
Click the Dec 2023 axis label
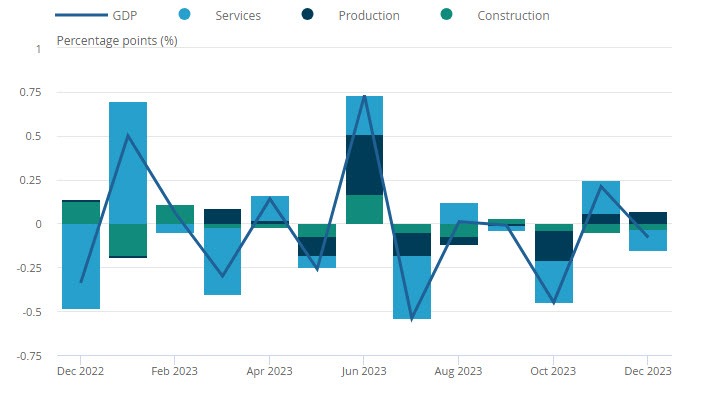point(648,371)
